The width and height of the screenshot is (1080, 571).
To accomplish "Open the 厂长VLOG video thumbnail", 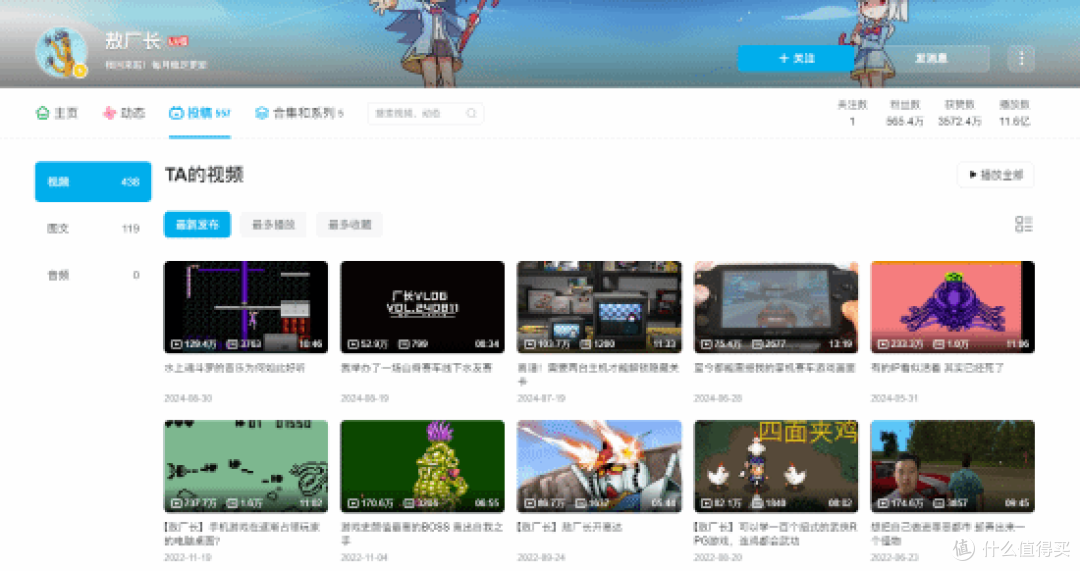I will click(x=422, y=307).
